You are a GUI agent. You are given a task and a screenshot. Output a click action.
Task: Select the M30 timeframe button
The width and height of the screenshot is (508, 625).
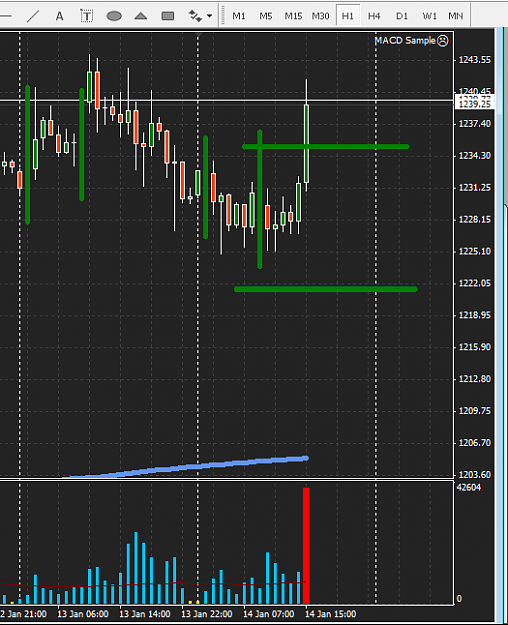321,16
